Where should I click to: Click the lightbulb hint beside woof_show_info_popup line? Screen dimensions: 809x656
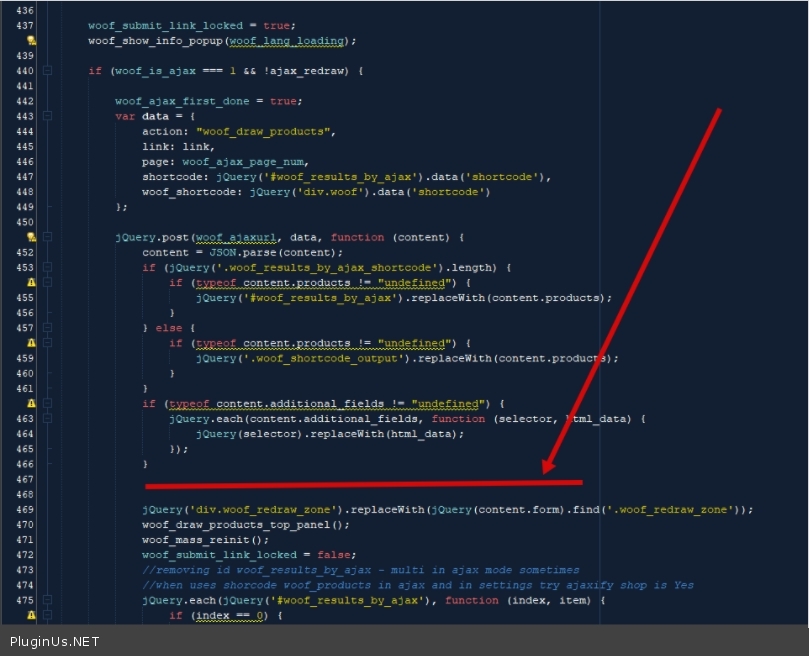pyautogui.click(x=31, y=41)
